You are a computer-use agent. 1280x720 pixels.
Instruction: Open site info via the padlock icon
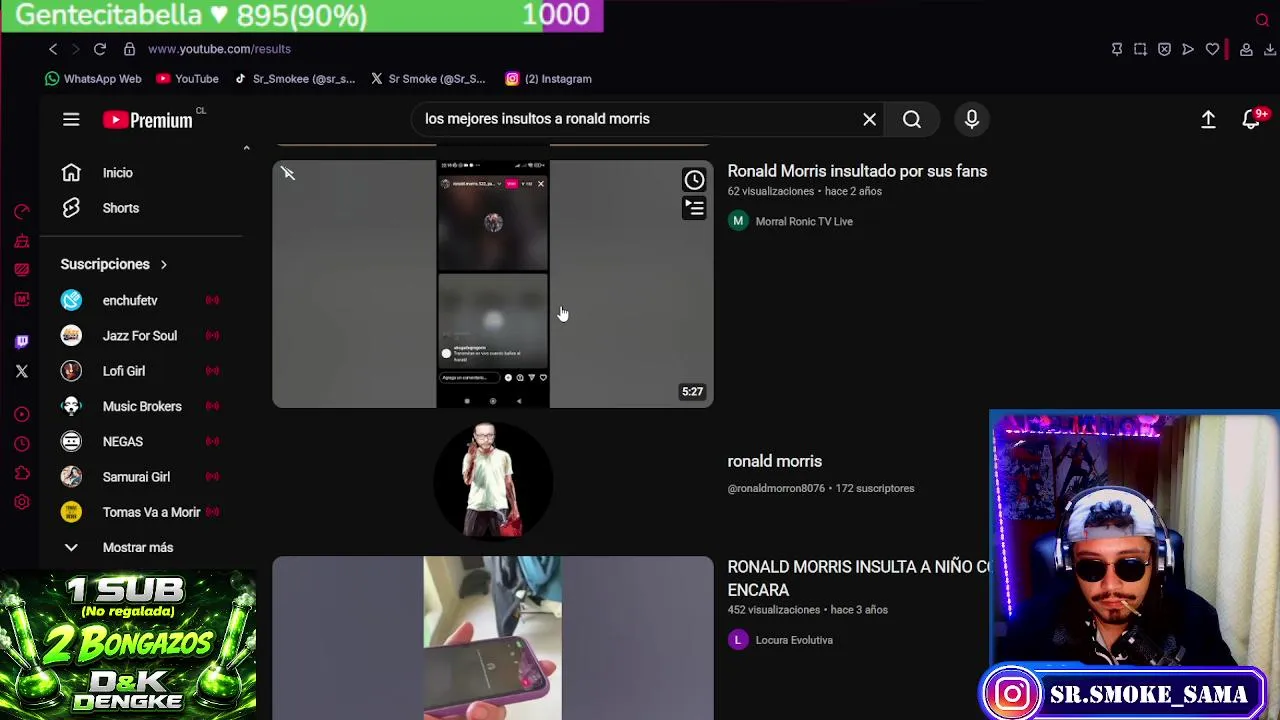pos(129,49)
